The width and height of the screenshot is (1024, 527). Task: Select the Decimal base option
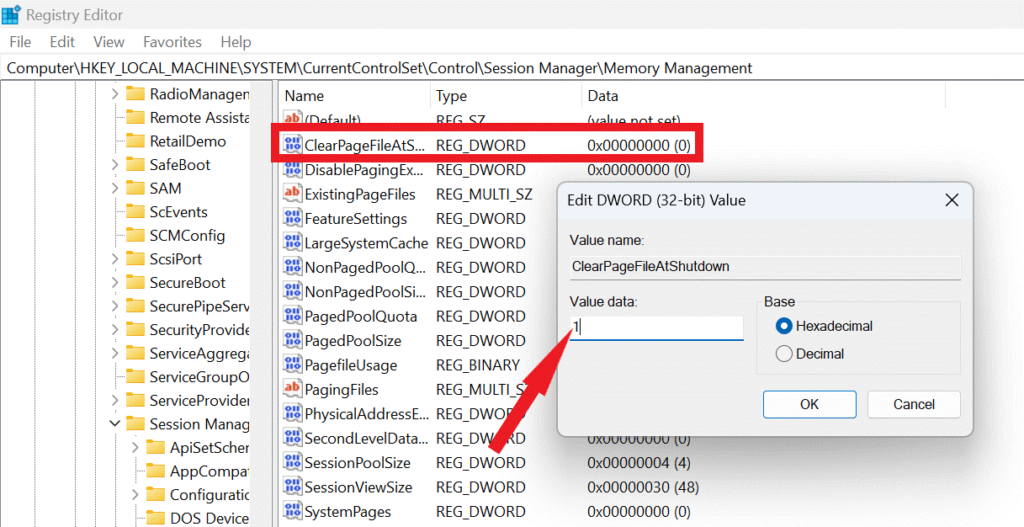point(784,354)
